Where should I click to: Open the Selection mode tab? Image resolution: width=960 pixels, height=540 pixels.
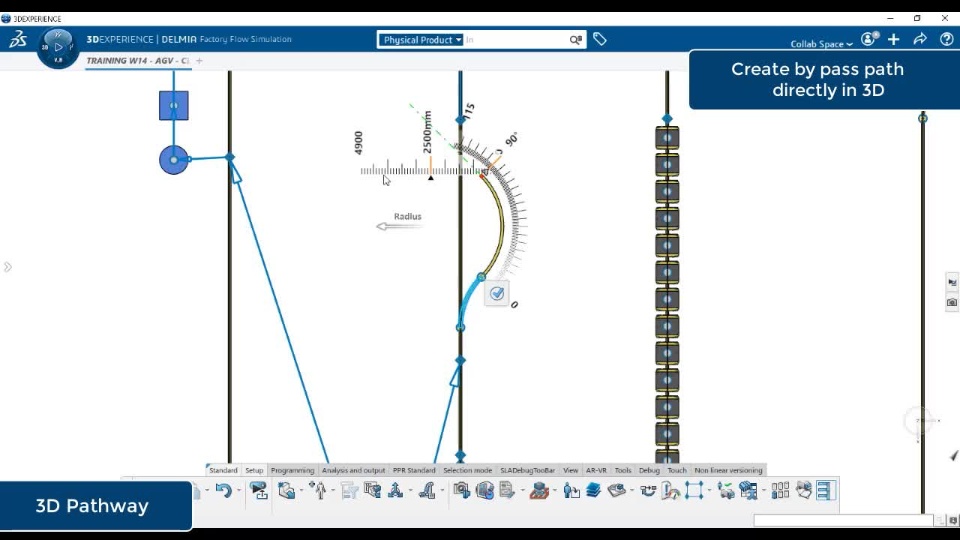pos(468,470)
